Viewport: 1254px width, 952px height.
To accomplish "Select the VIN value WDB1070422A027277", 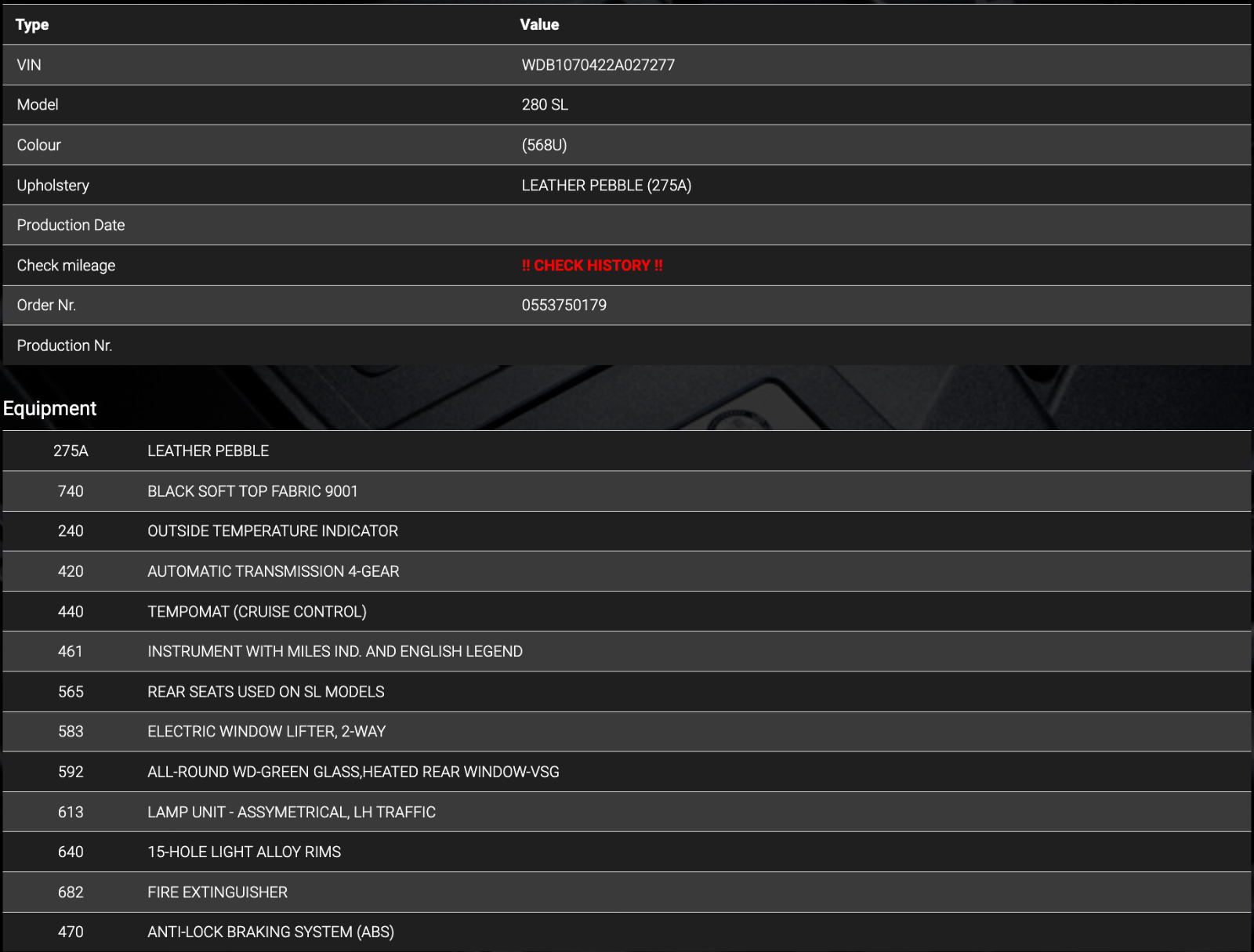I will (x=598, y=65).
